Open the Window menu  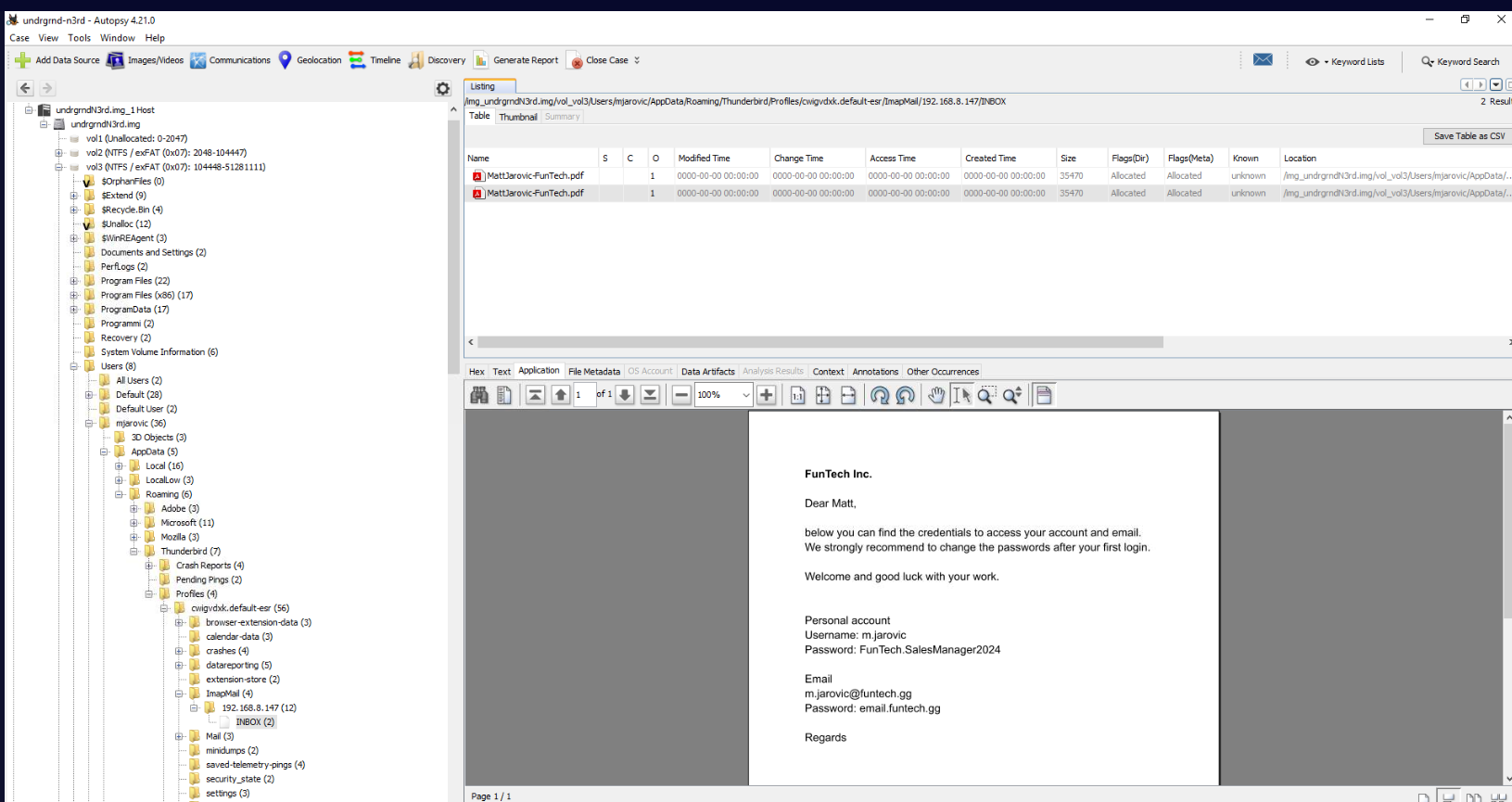[118, 38]
